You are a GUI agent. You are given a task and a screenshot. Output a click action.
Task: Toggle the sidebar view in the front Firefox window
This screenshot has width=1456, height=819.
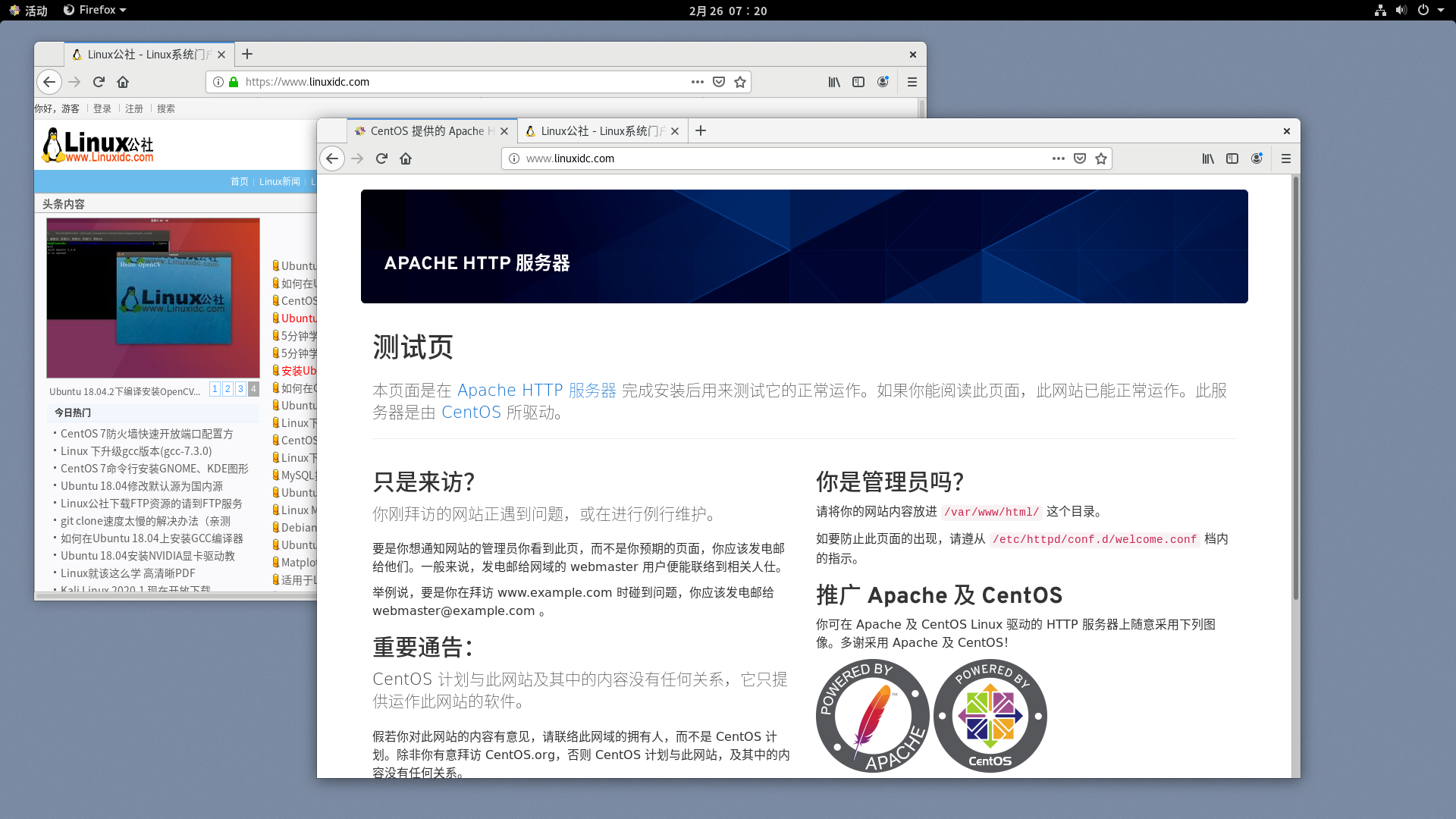[1232, 158]
